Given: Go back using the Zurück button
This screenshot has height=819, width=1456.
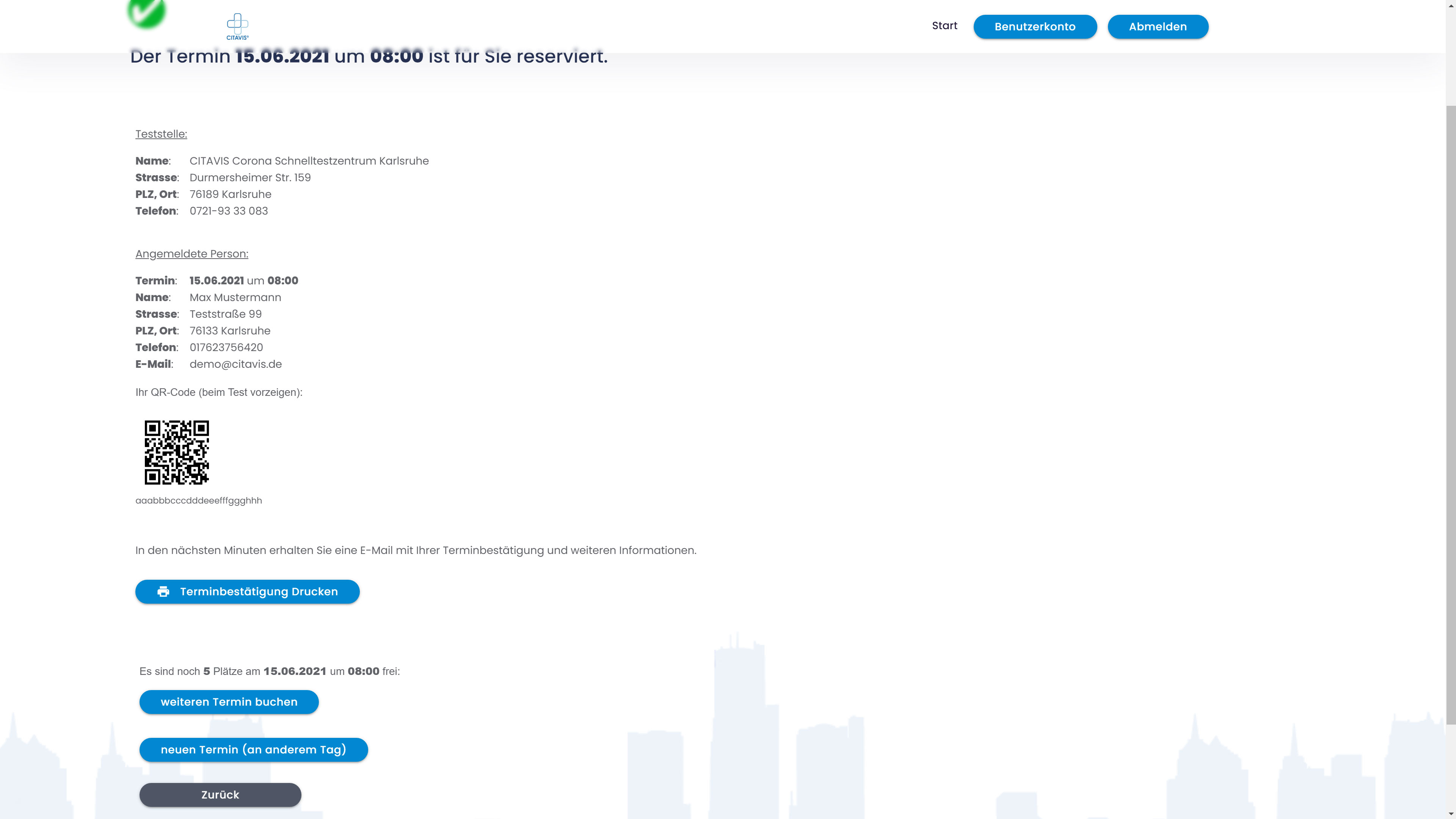Looking at the screenshot, I should click(220, 795).
